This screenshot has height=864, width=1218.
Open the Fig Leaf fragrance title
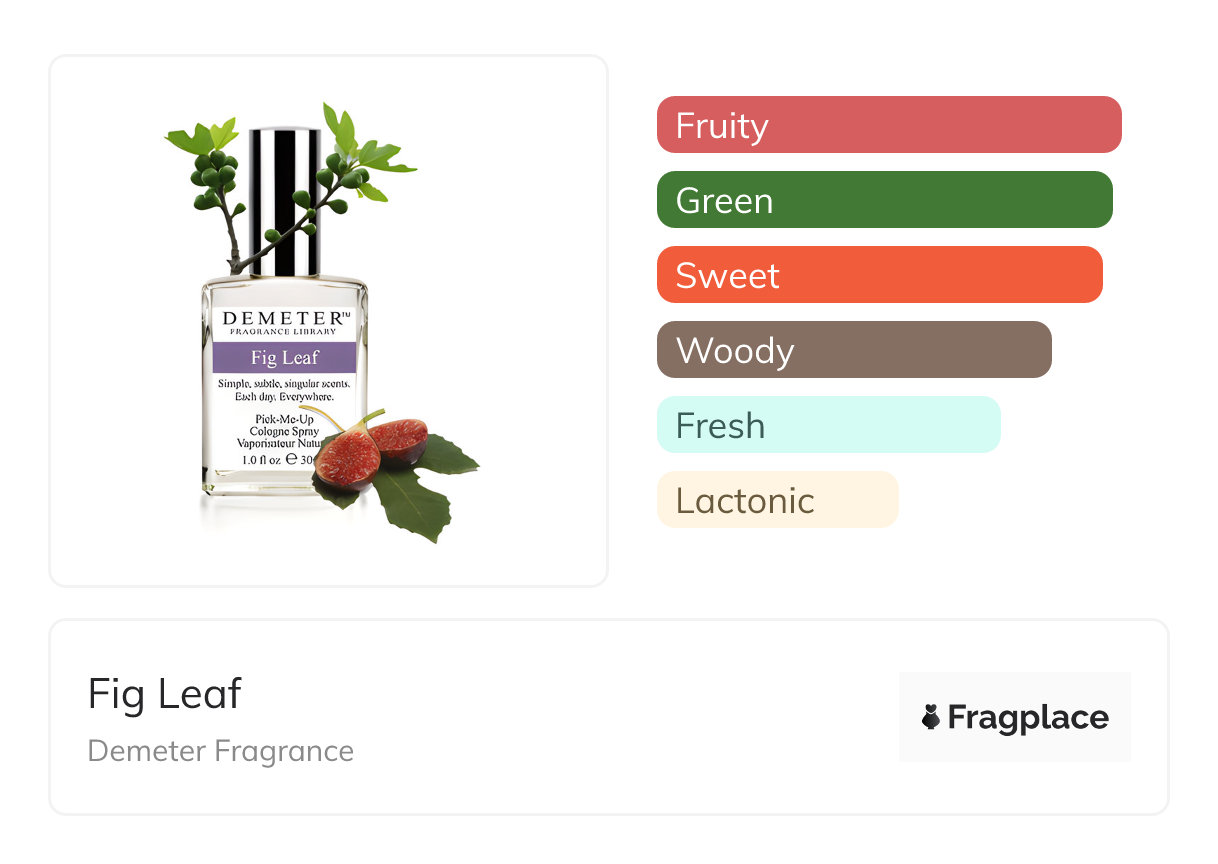coord(165,693)
